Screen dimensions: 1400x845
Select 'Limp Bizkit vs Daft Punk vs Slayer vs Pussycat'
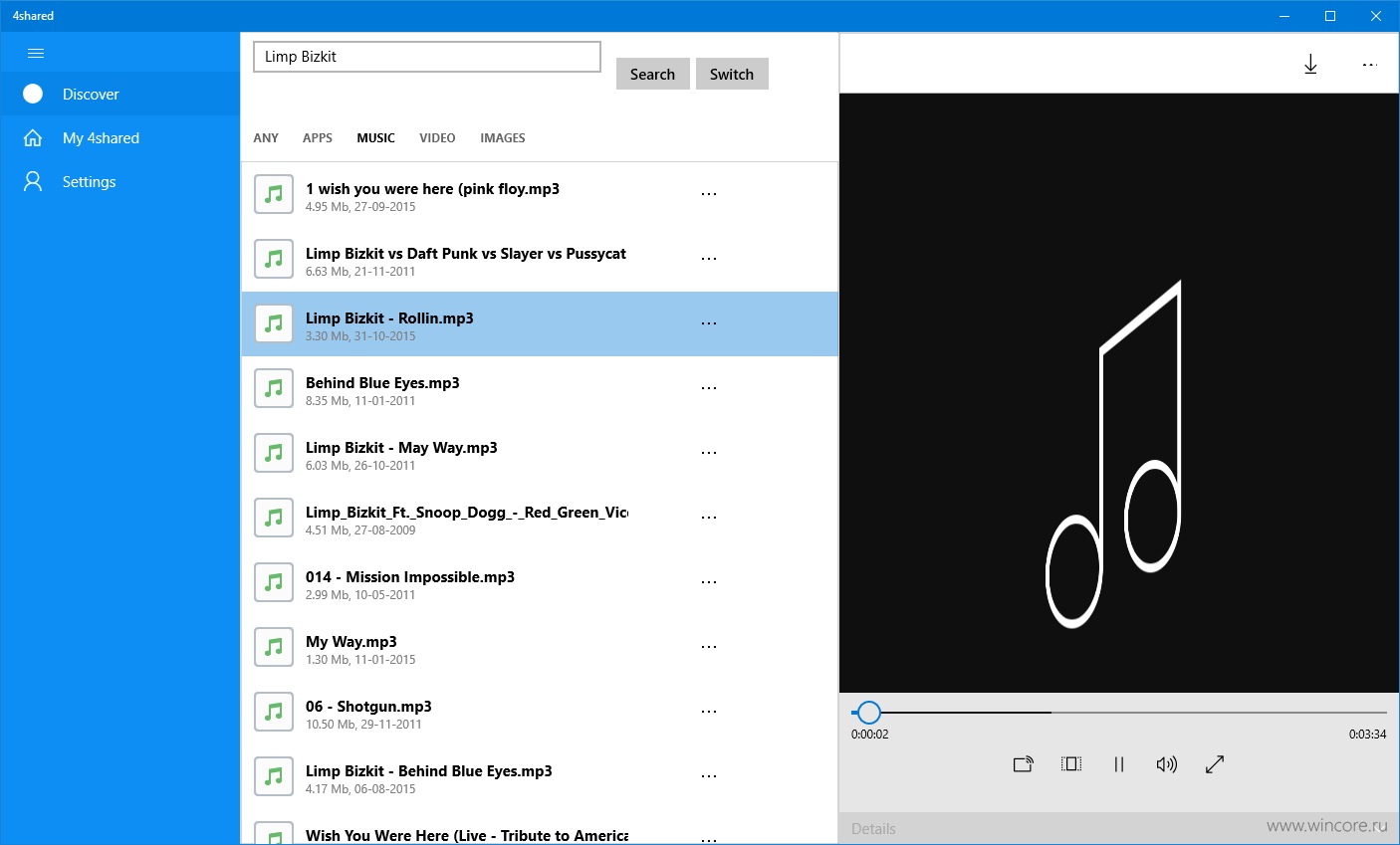(x=540, y=259)
